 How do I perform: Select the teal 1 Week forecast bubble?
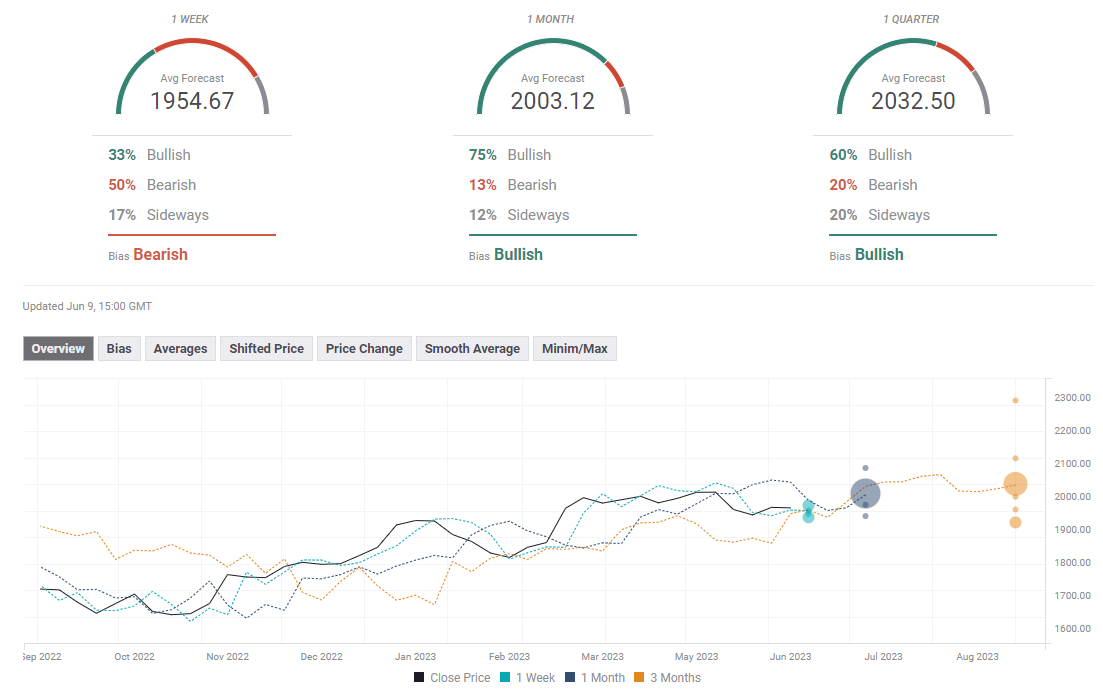[808, 517]
